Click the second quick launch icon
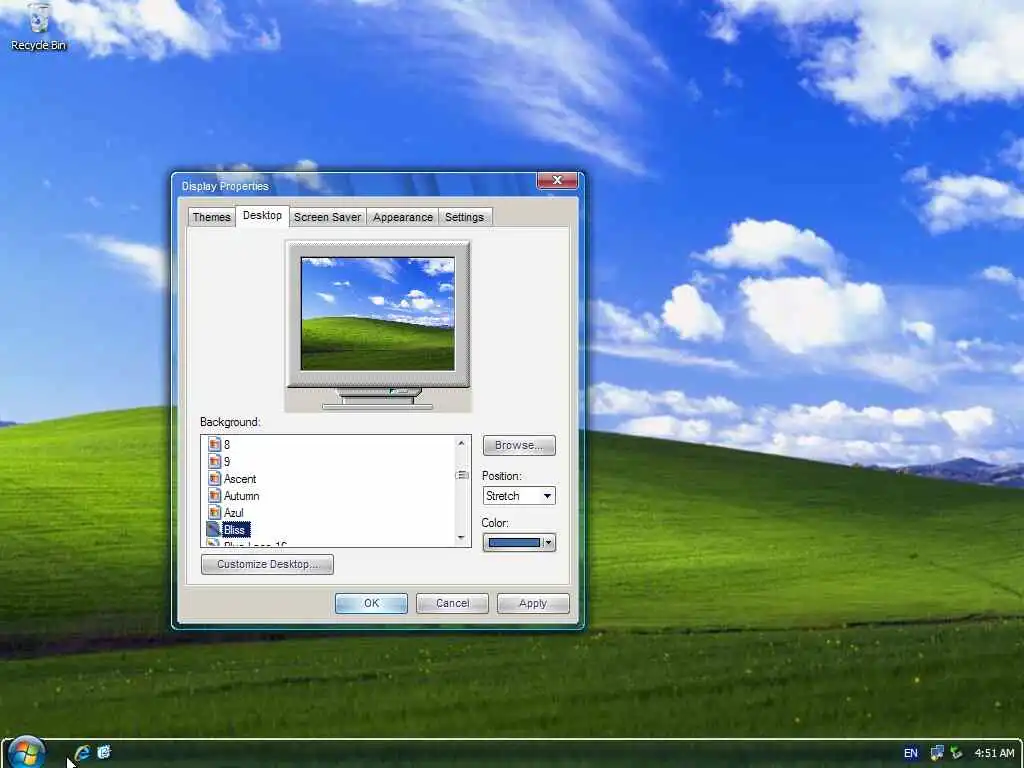Viewport: 1024px width, 768px height. [x=104, y=752]
